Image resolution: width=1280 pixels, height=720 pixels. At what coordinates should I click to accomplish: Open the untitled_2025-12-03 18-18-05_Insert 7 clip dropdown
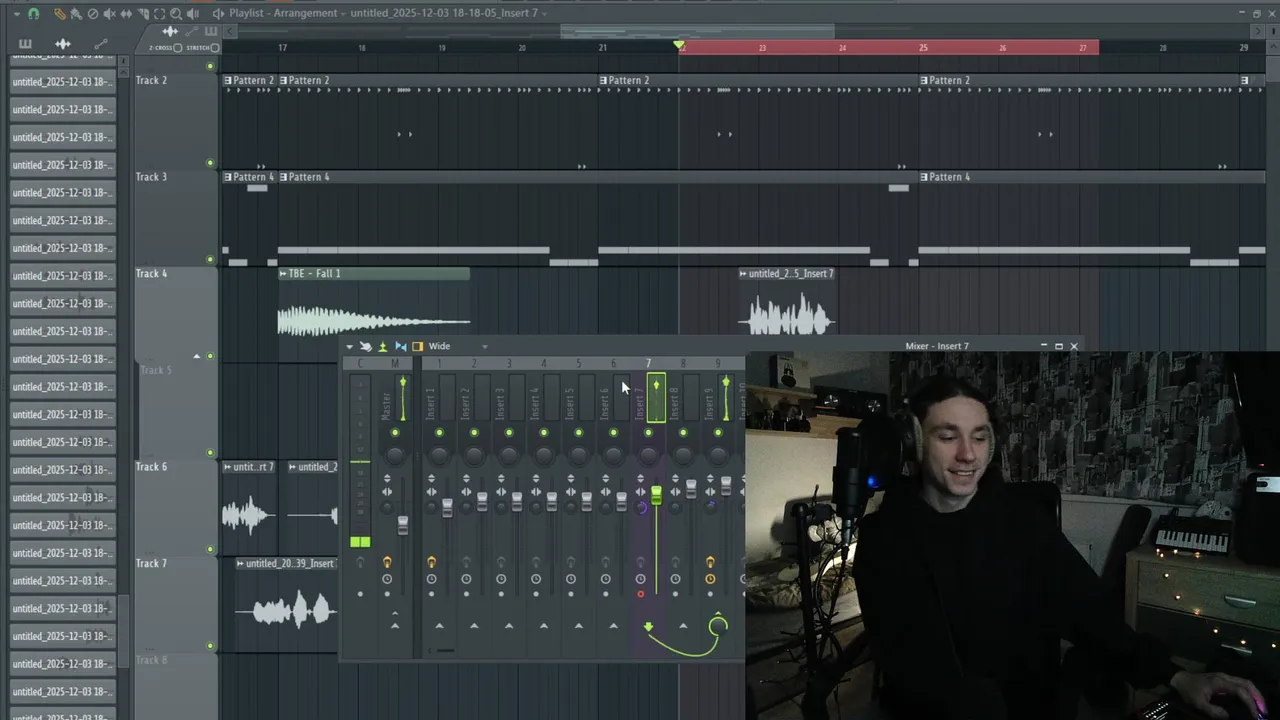451,13
